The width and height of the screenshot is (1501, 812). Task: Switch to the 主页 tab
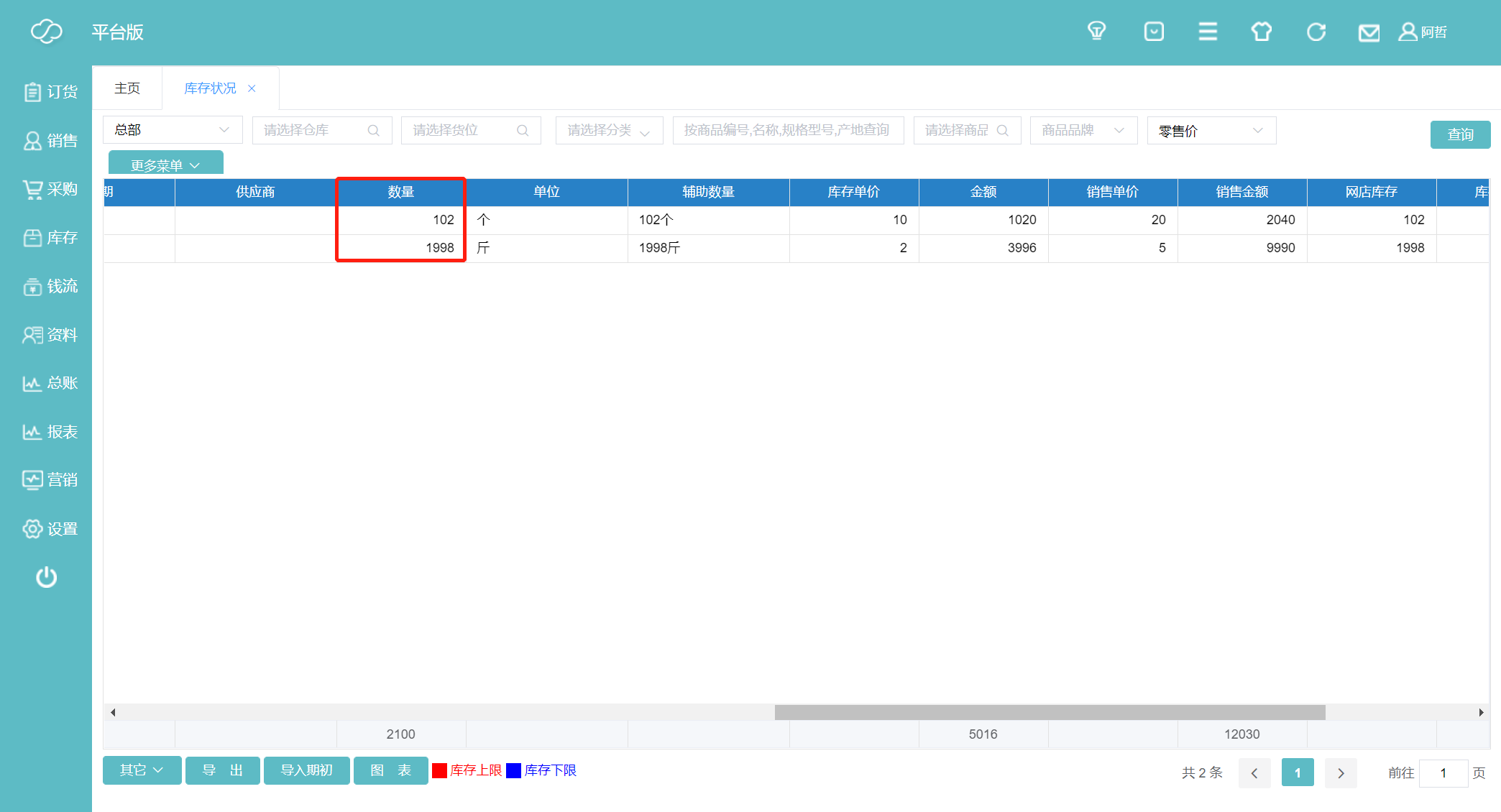(127, 88)
